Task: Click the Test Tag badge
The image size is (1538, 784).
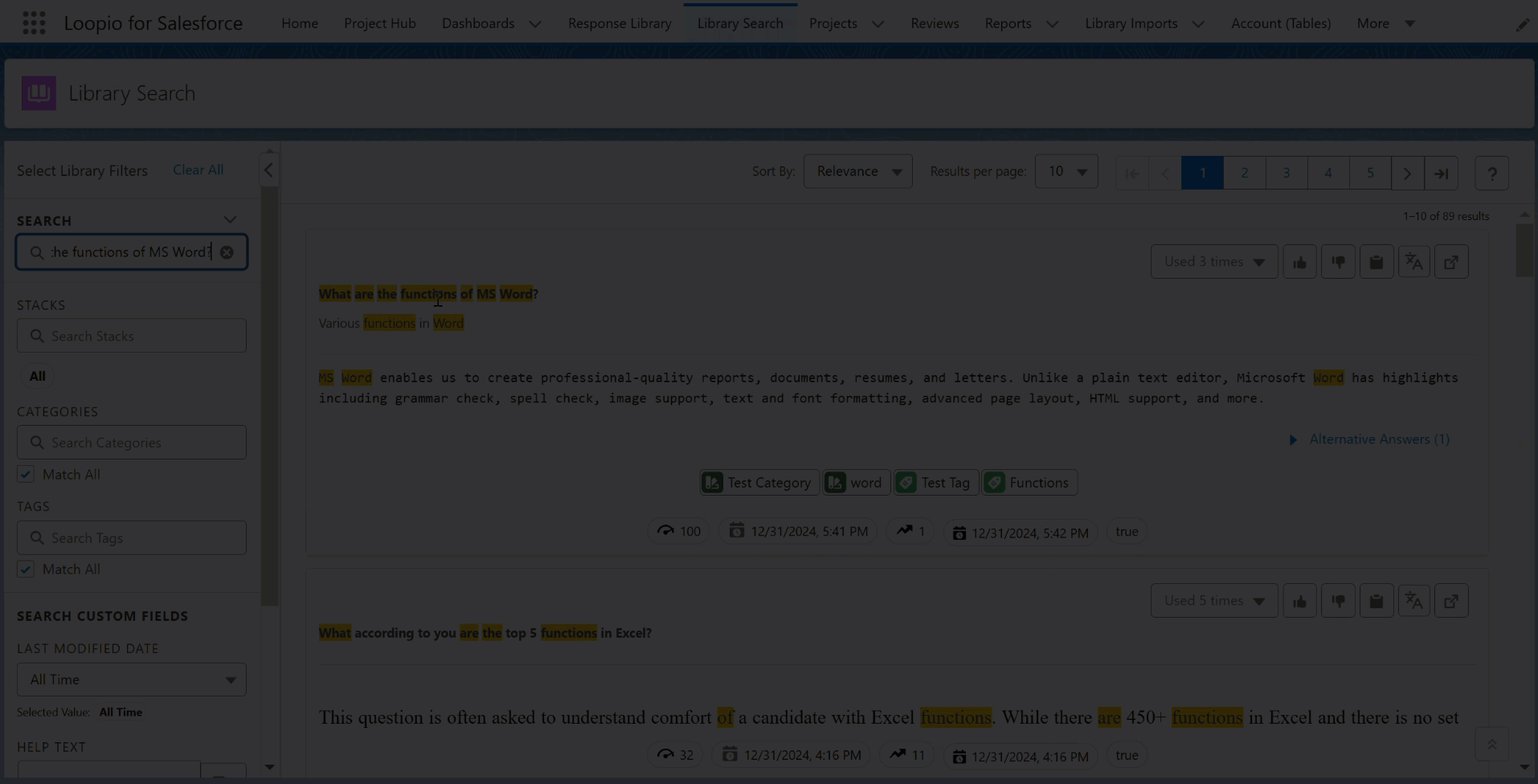Action: pos(935,483)
